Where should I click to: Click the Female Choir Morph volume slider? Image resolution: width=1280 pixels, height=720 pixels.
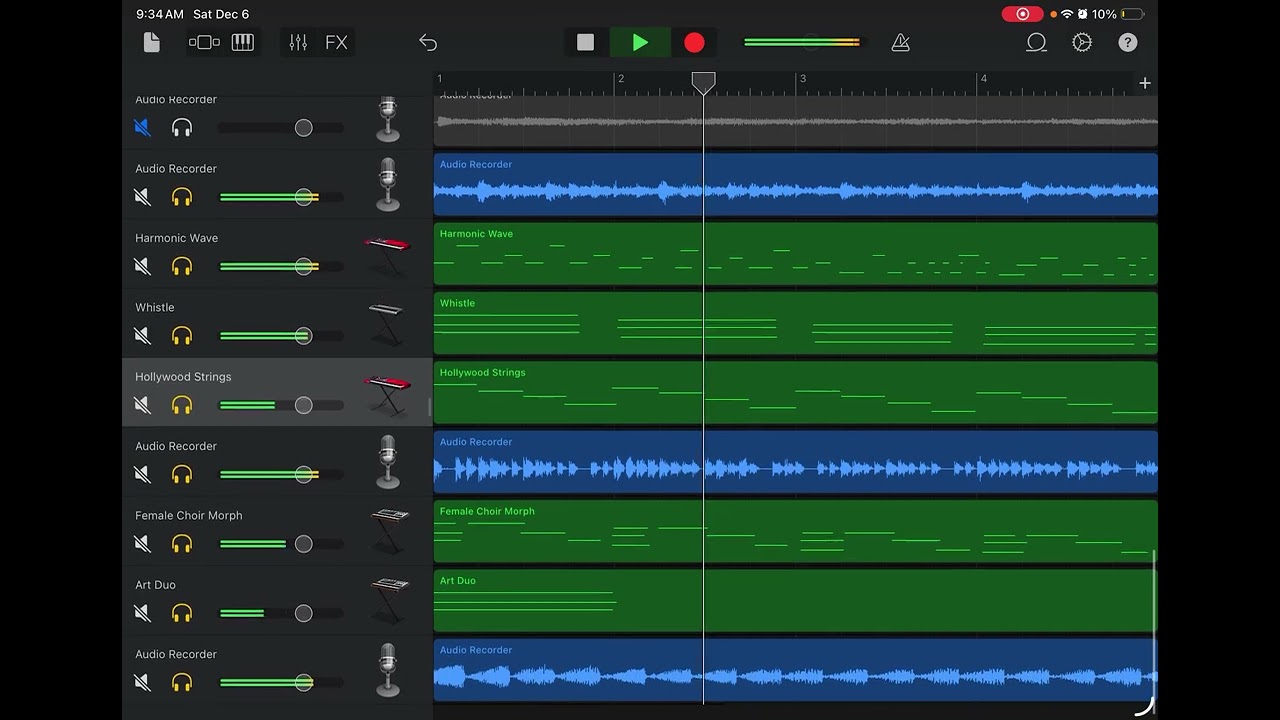[281, 544]
